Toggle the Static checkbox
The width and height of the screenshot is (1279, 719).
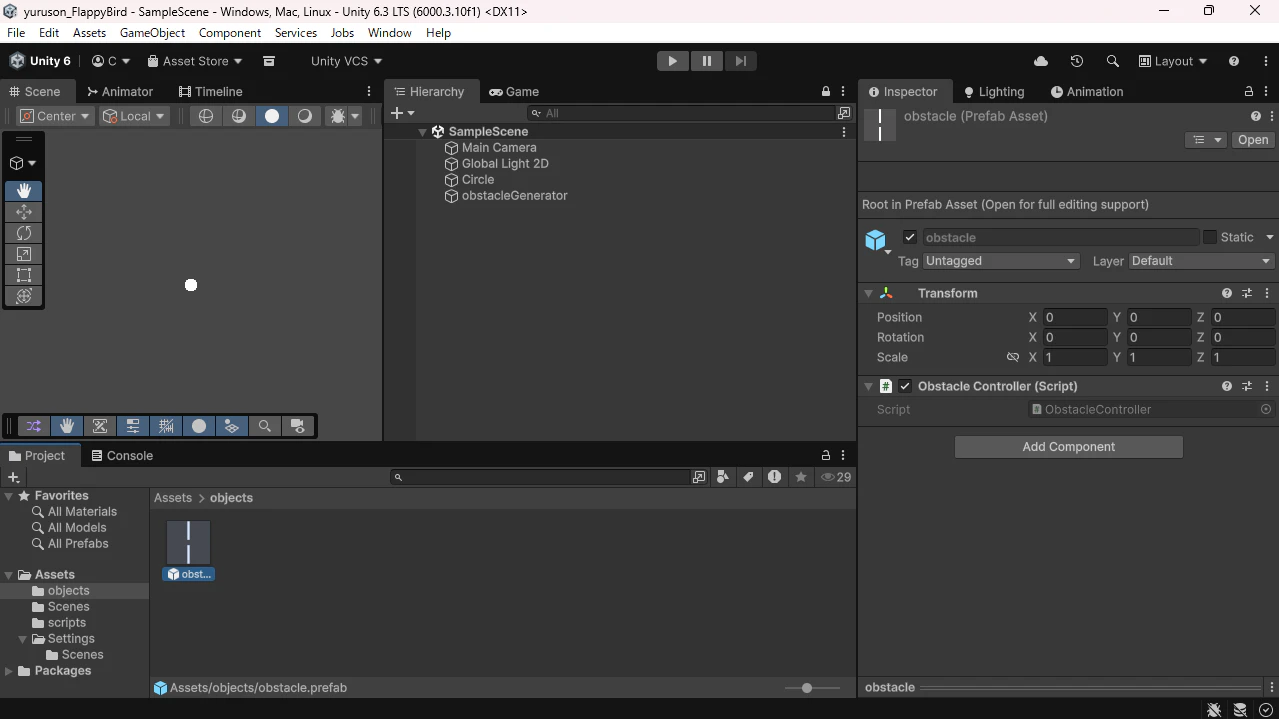[1210, 237]
